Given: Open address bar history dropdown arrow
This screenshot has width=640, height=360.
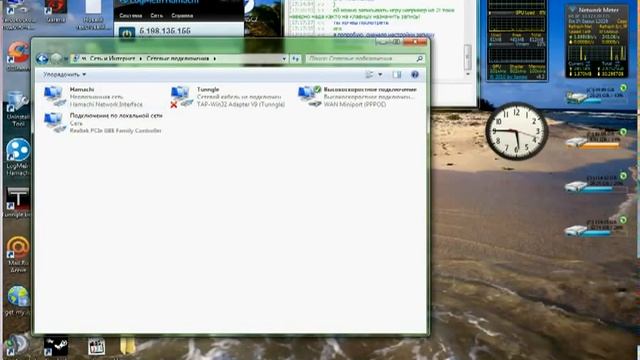Looking at the screenshot, I should [284, 59].
